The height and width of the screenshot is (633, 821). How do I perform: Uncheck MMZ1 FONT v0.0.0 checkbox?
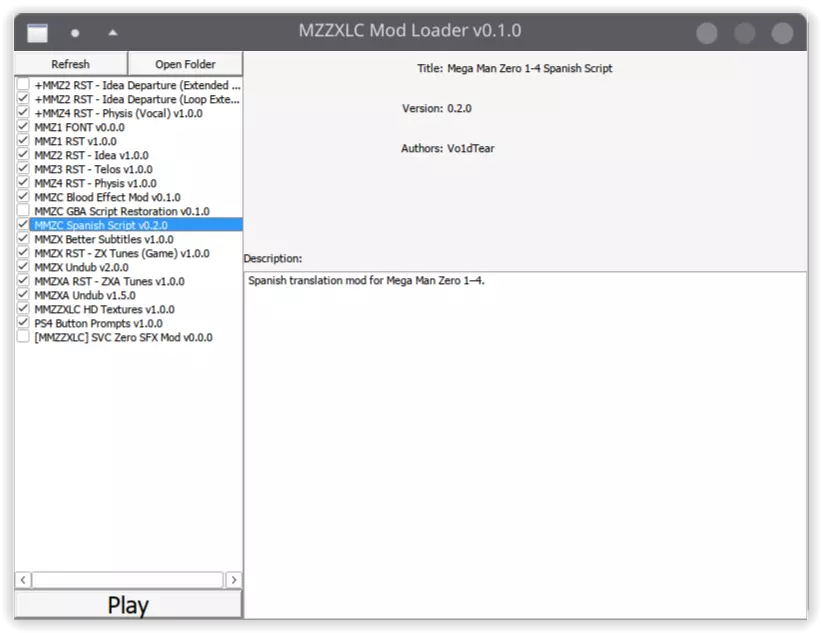point(23,127)
